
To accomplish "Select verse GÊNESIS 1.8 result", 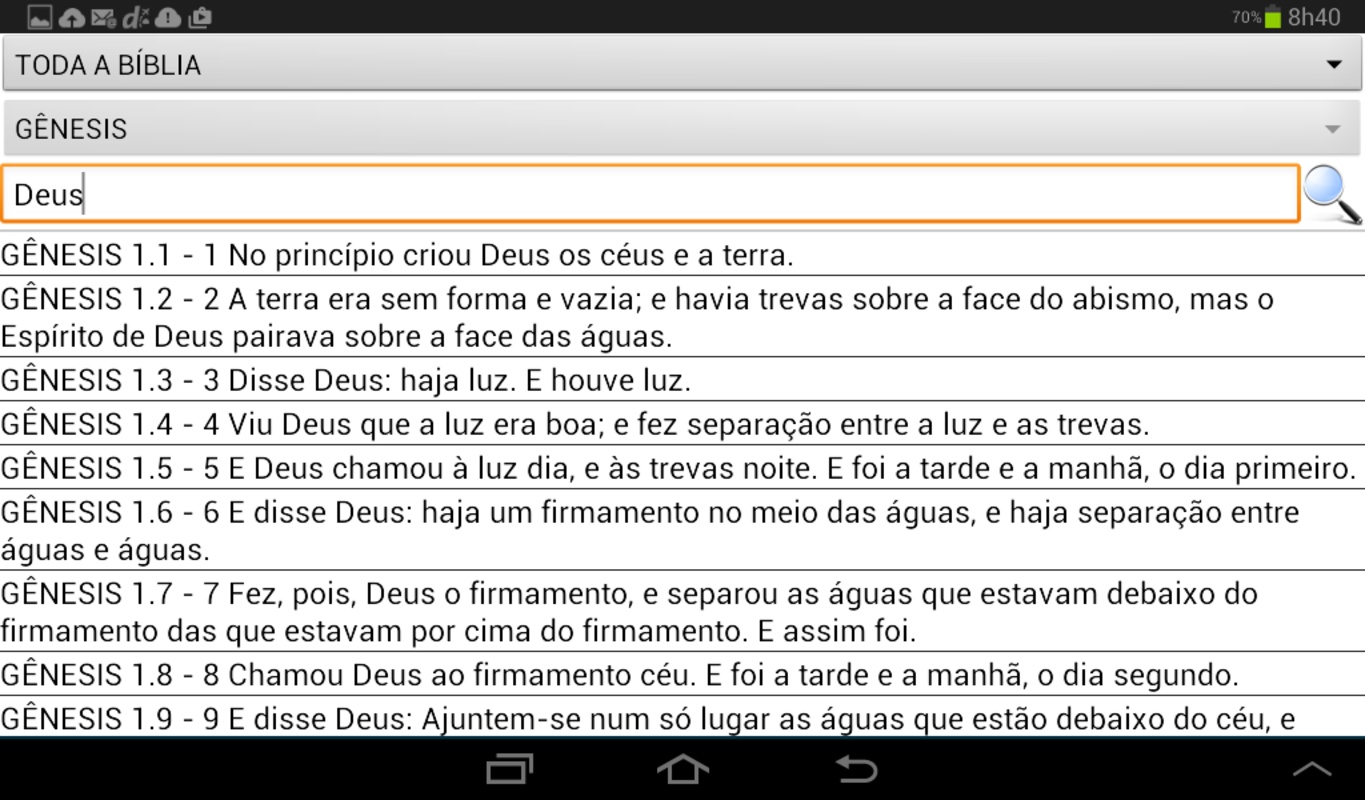I will coord(682,674).
